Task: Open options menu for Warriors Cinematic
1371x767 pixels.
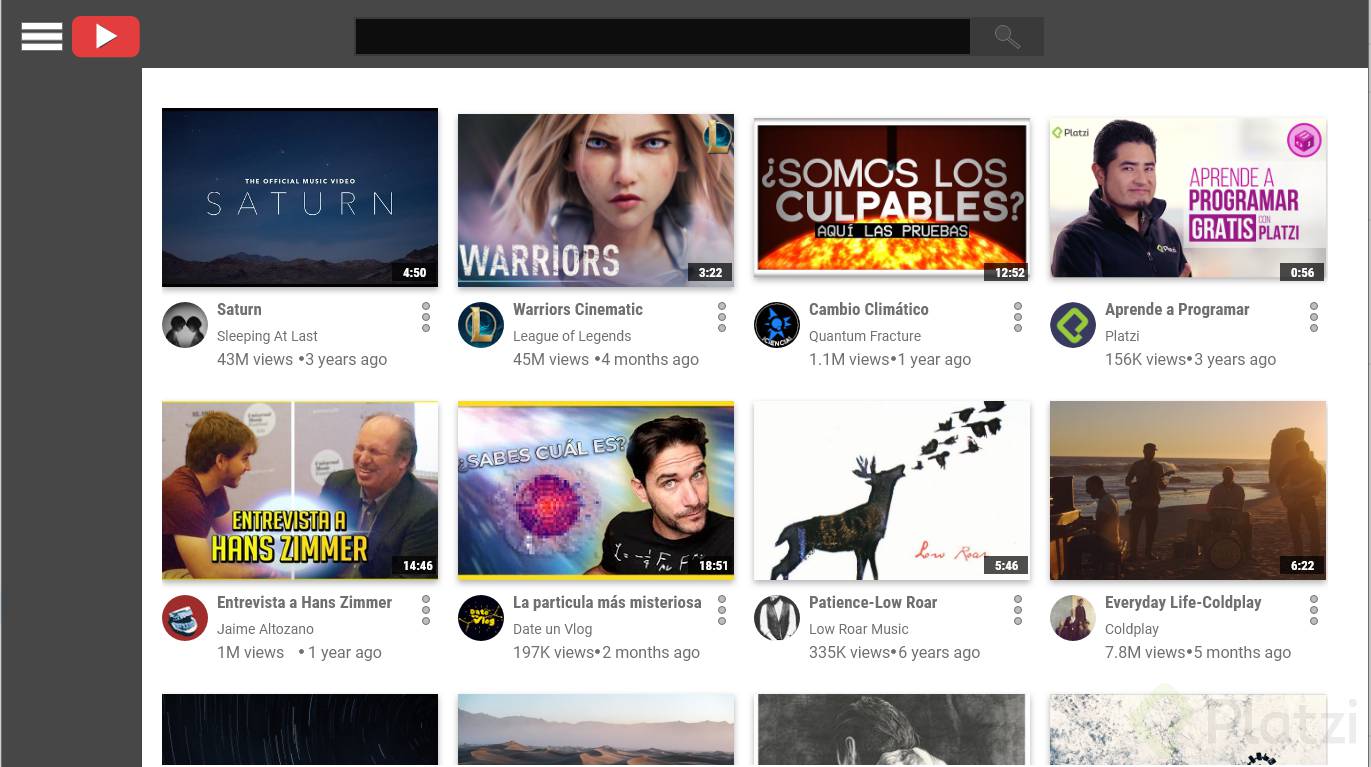Action: [x=722, y=317]
